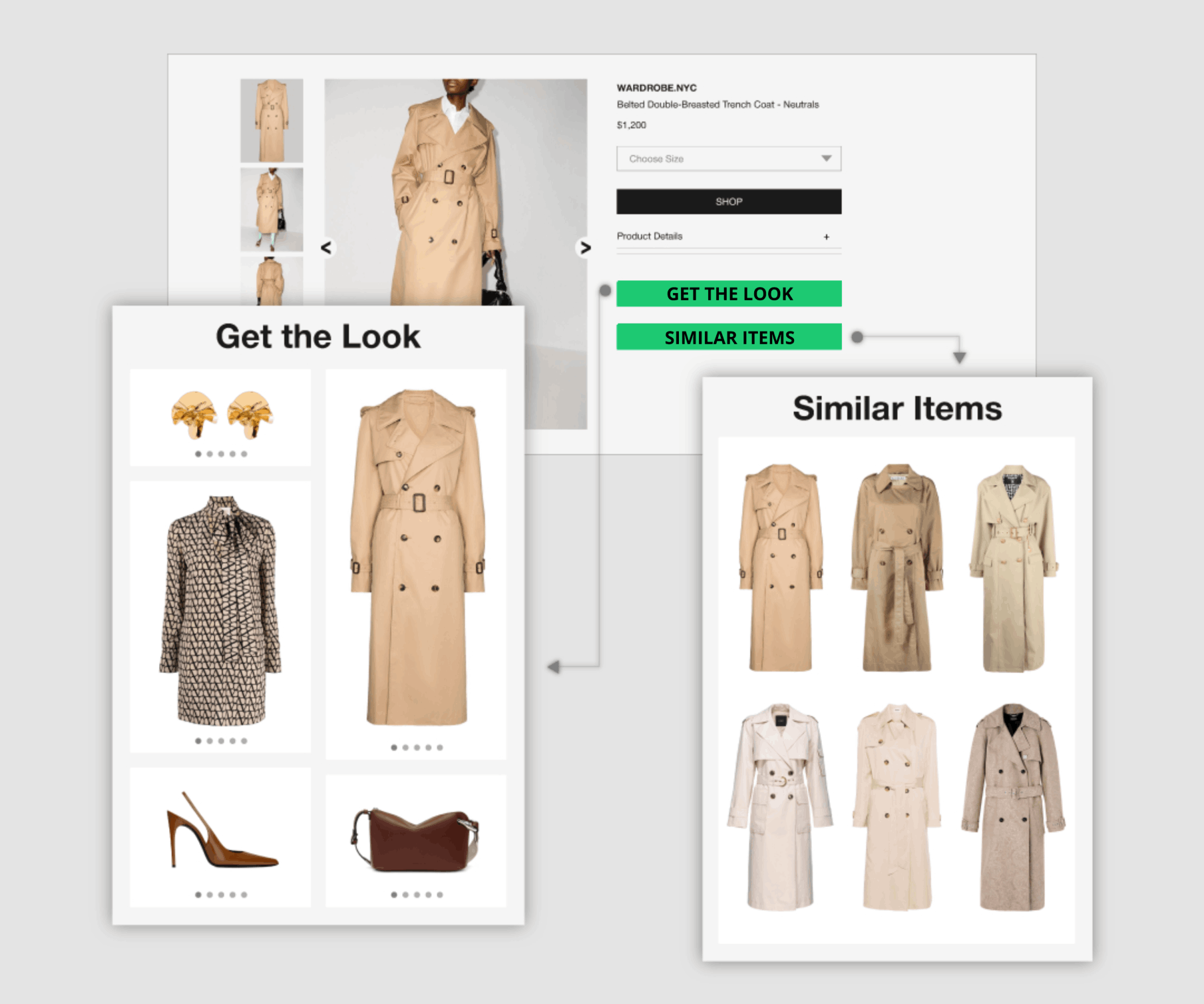Expand Product Details with the plus icon

(x=827, y=236)
